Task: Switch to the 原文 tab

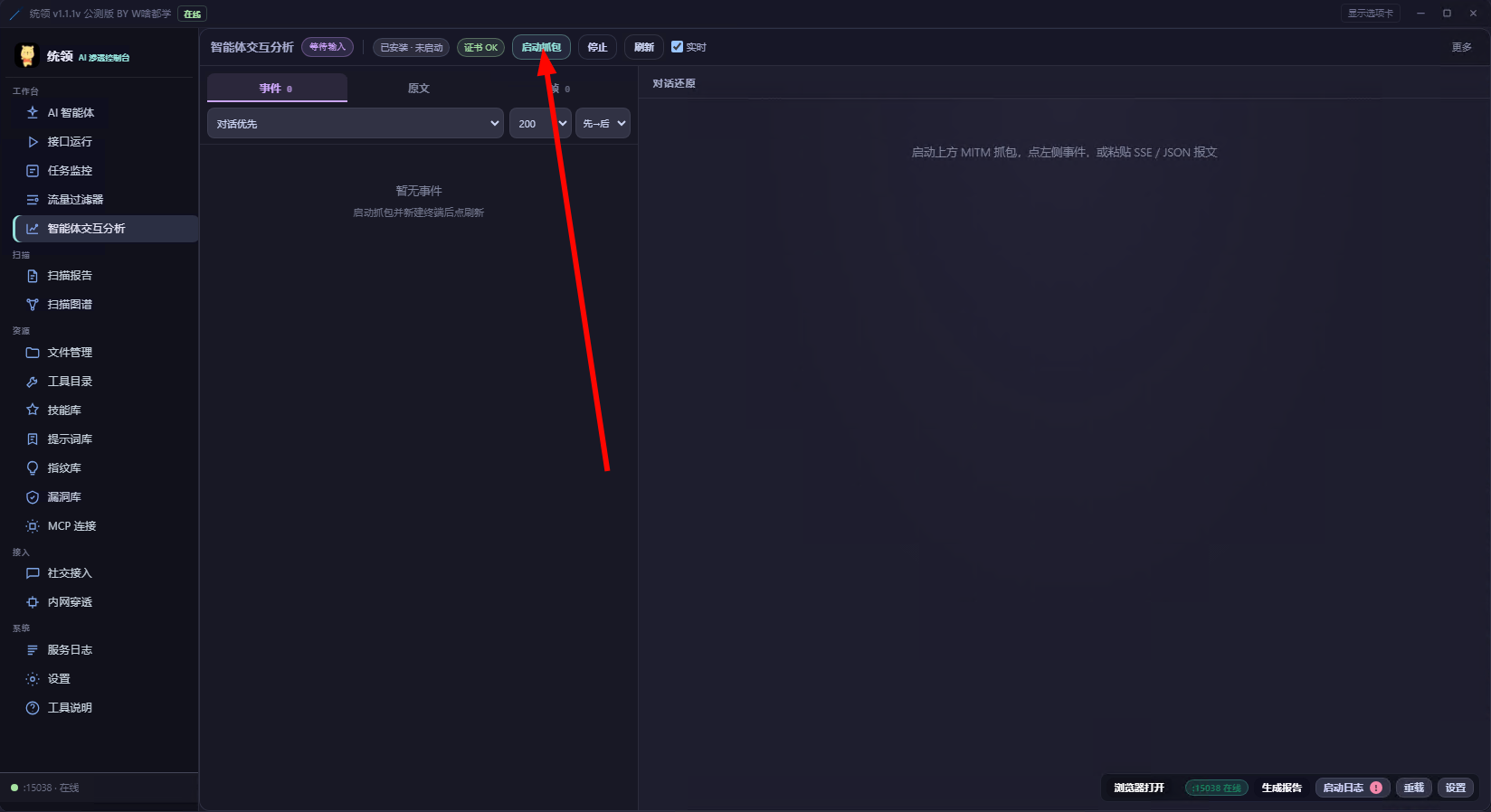Action: coord(418,89)
